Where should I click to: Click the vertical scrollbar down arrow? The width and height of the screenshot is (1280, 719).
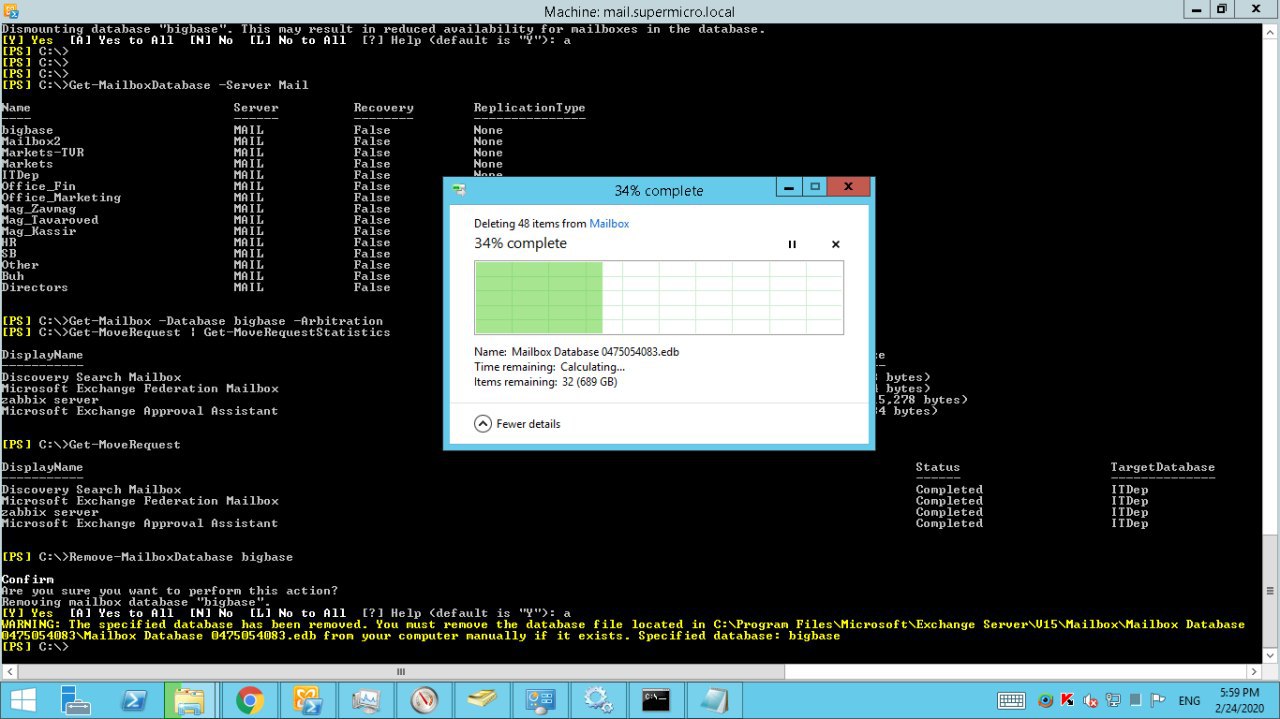click(1271, 655)
